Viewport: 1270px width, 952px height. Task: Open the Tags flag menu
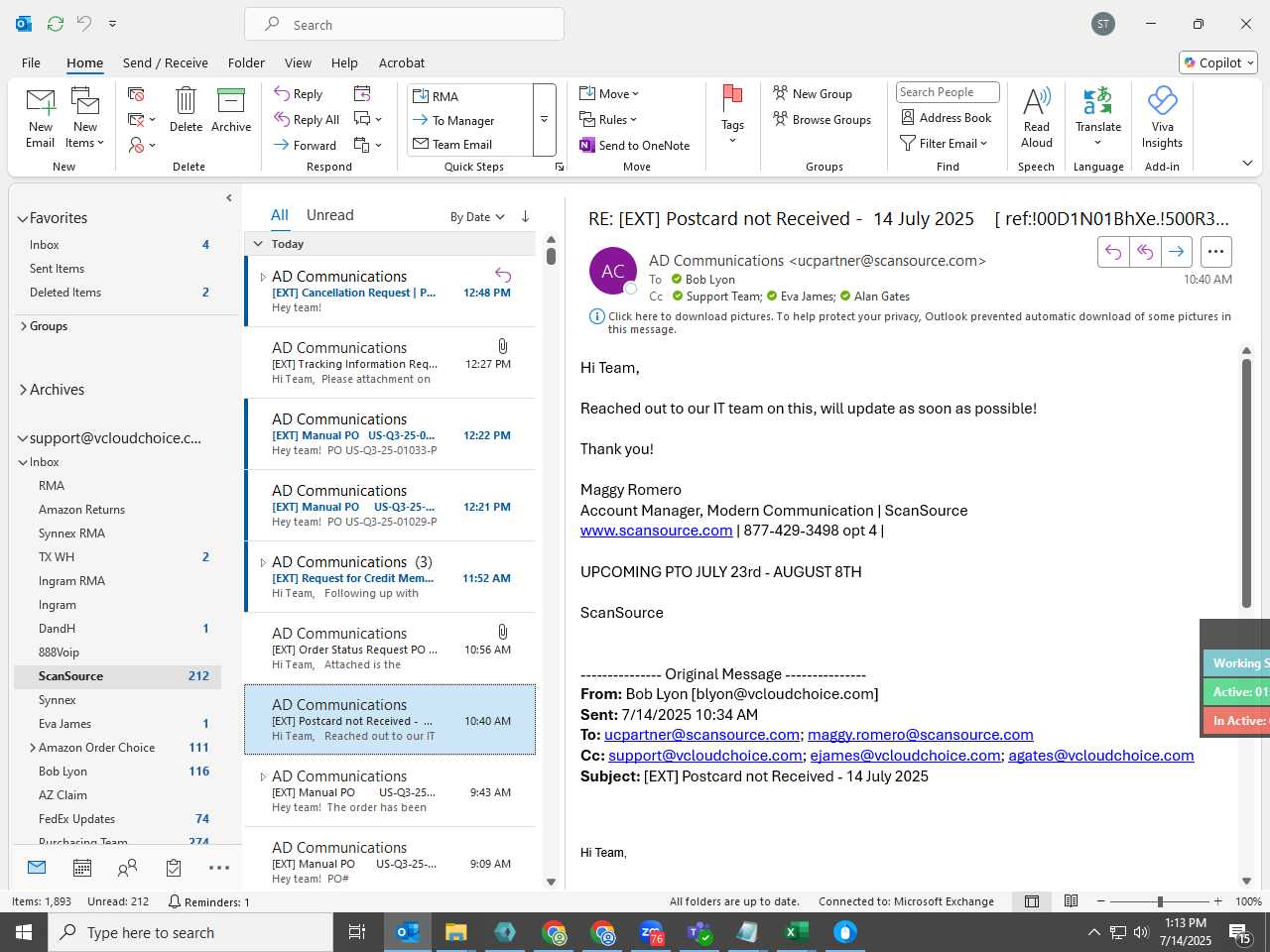point(732,114)
